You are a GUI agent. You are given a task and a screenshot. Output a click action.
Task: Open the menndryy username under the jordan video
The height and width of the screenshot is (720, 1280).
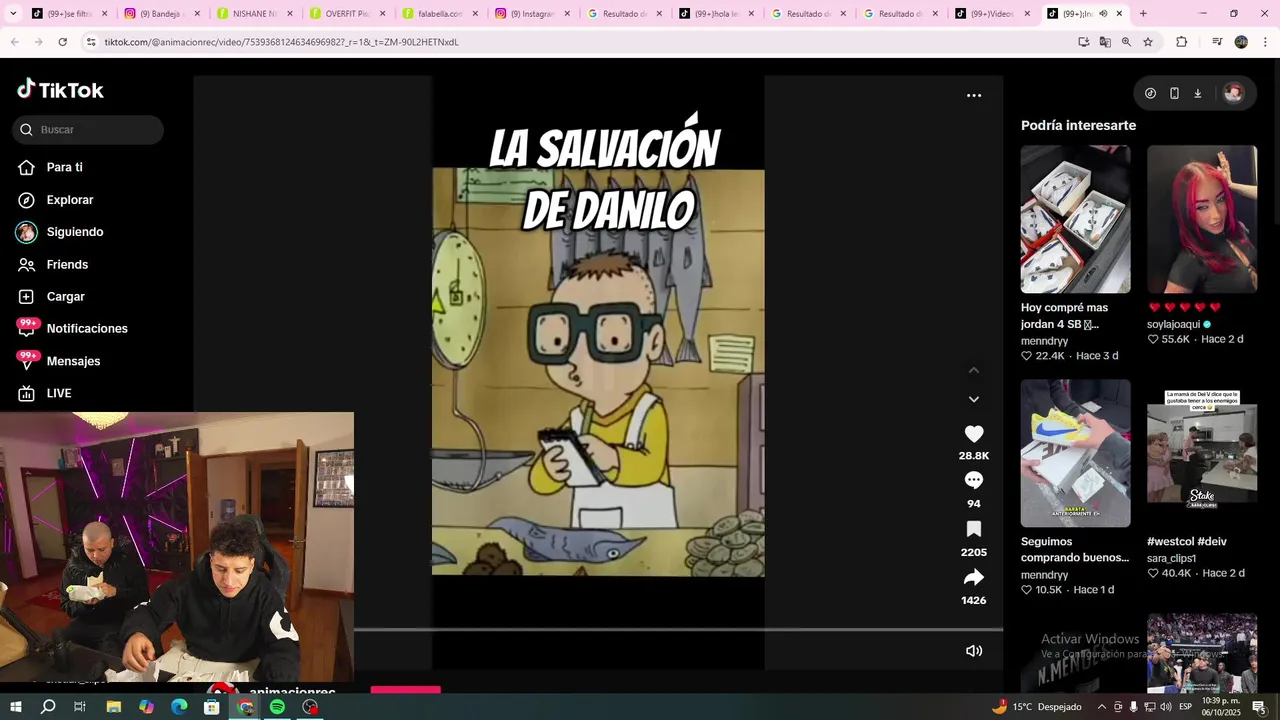1044,341
